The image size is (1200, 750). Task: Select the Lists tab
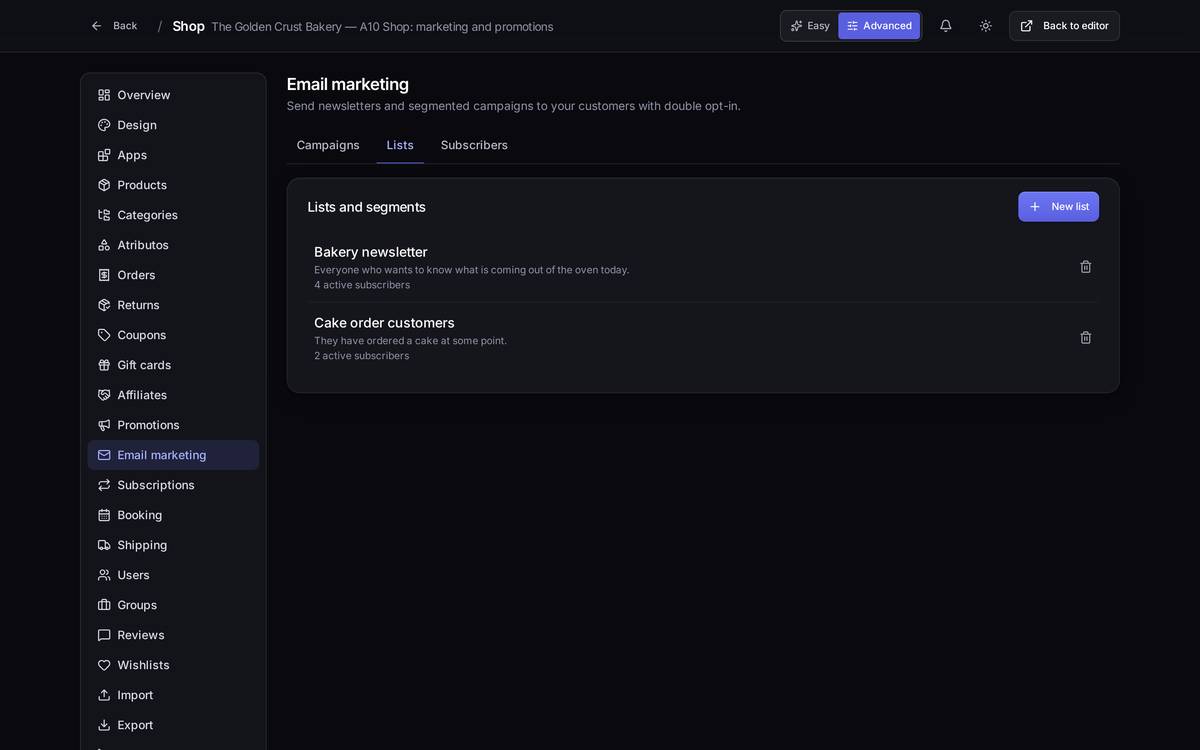[400, 145]
